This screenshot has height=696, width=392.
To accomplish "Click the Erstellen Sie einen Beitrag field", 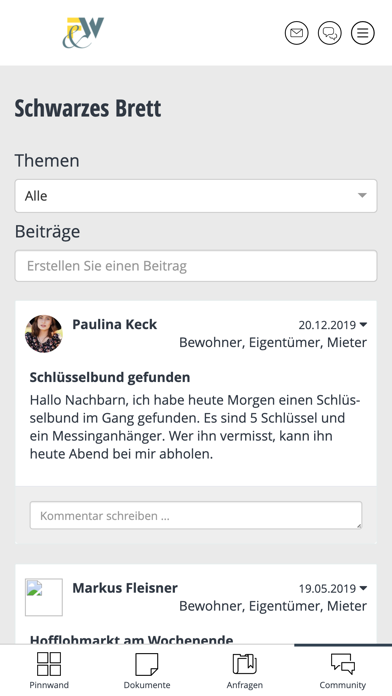I will (196, 266).
